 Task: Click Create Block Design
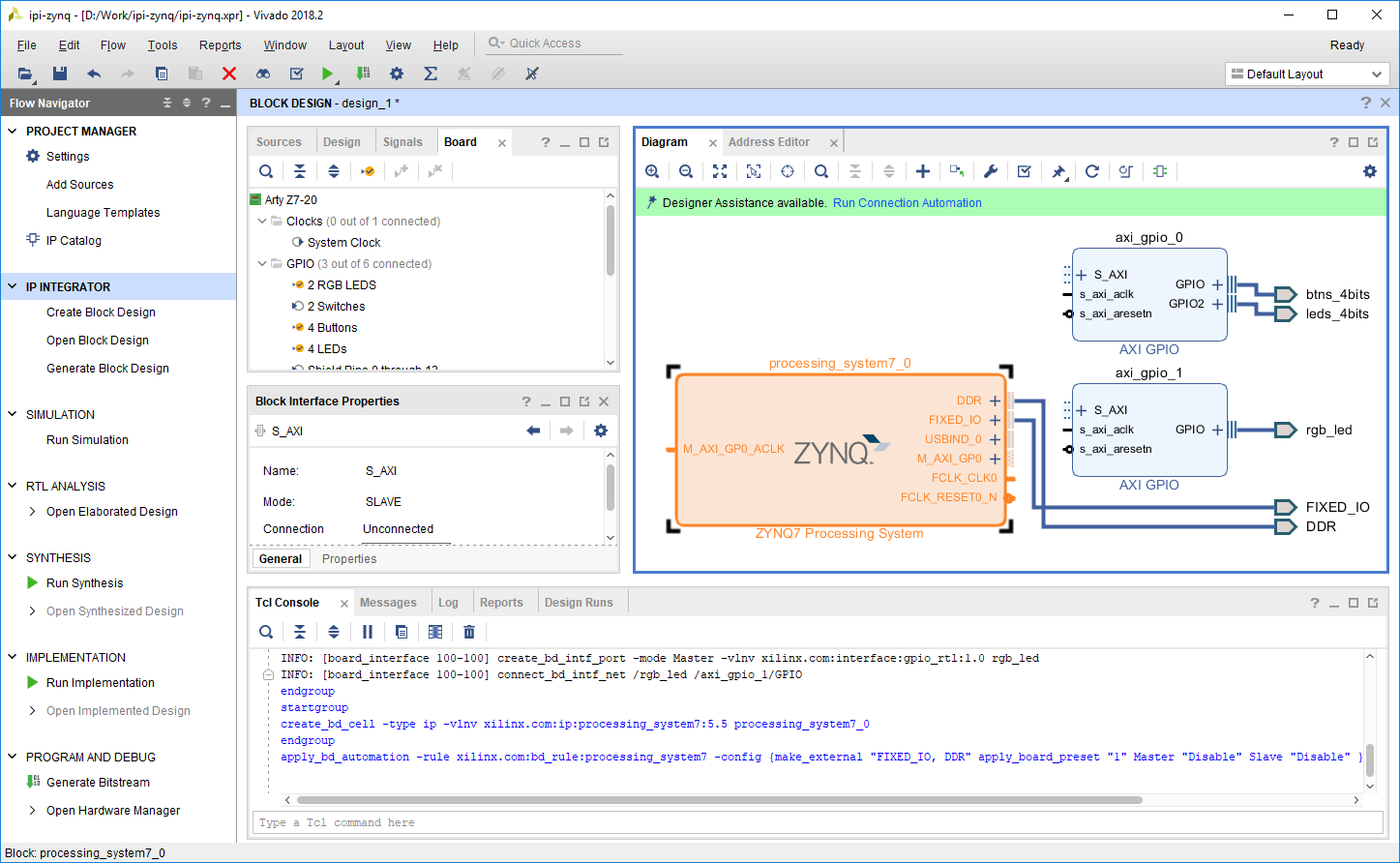(x=101, y=312)
